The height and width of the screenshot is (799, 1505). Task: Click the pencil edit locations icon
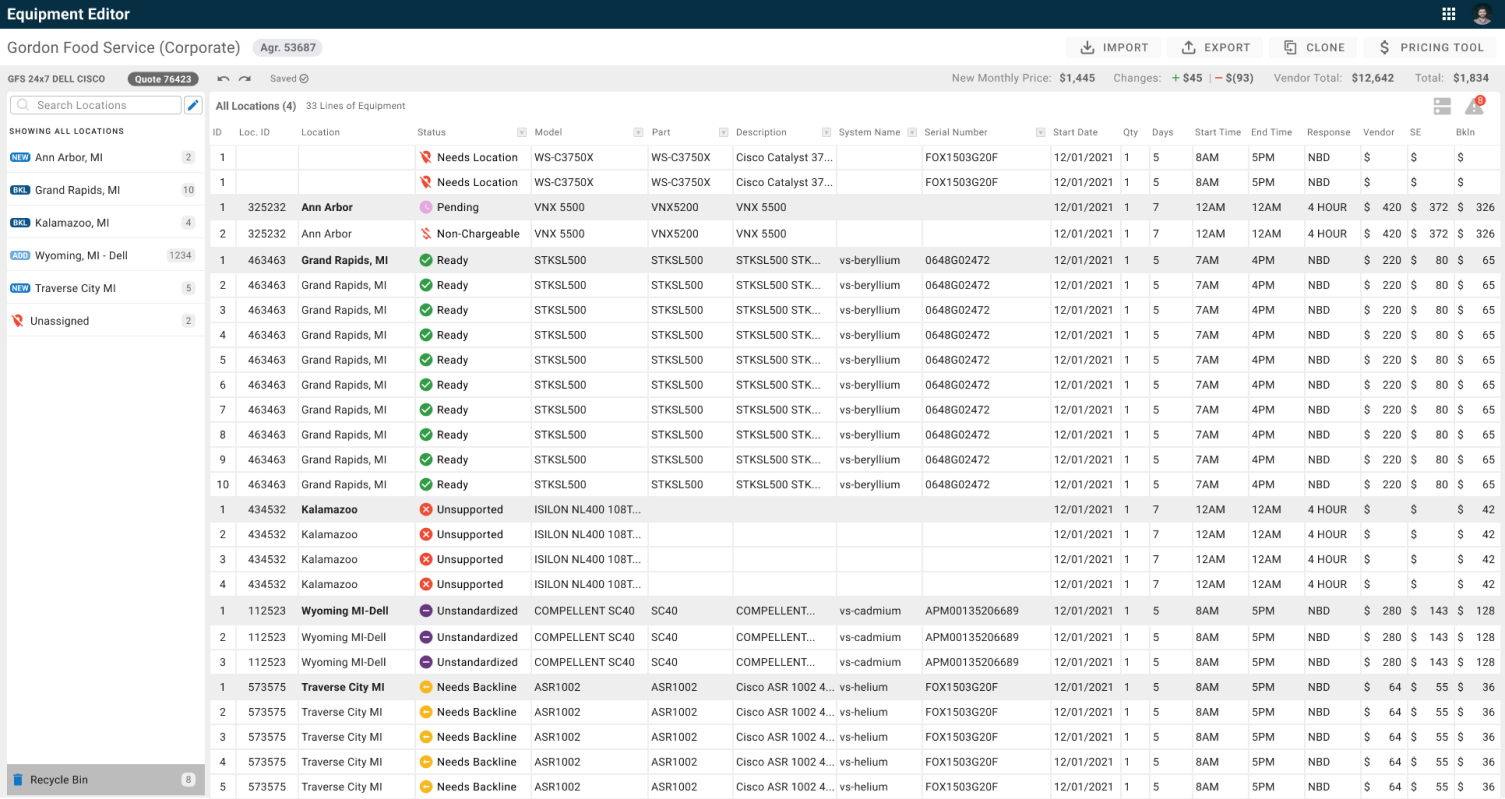(193, 105)
